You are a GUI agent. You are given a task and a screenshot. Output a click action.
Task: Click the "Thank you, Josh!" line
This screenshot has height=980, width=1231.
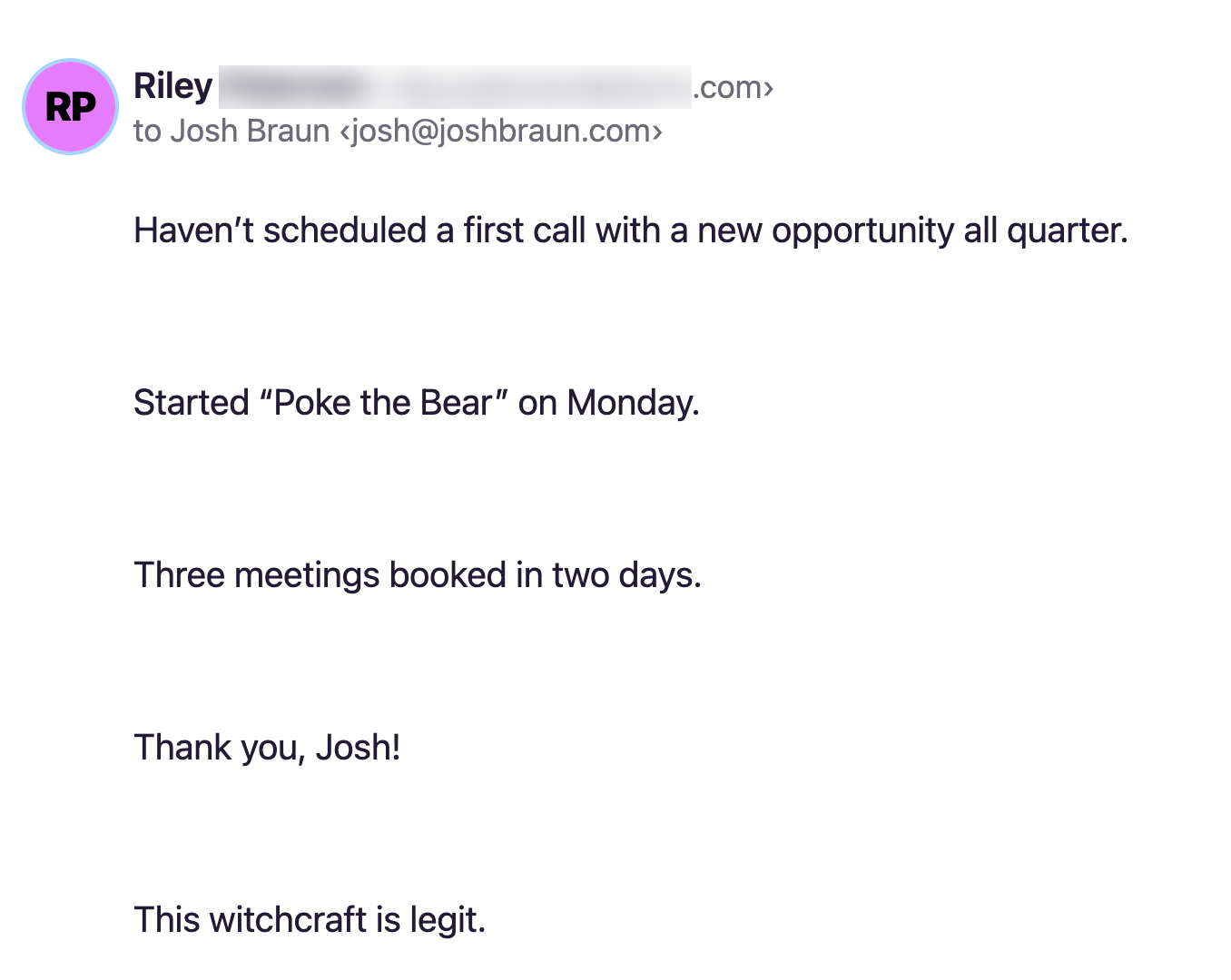[x=267, y=748]
